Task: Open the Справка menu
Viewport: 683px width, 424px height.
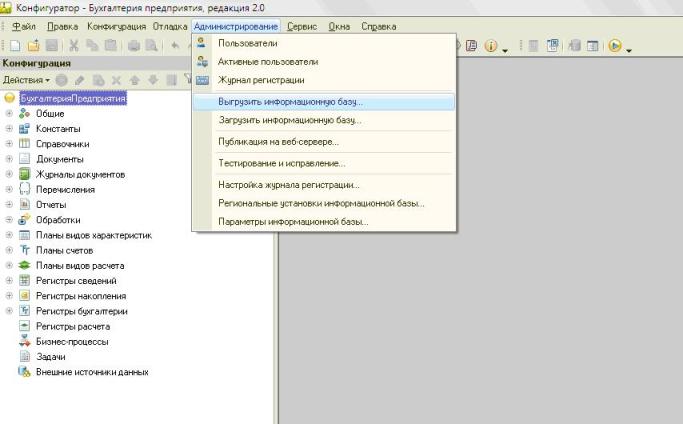Action: (x=379, y=27)
